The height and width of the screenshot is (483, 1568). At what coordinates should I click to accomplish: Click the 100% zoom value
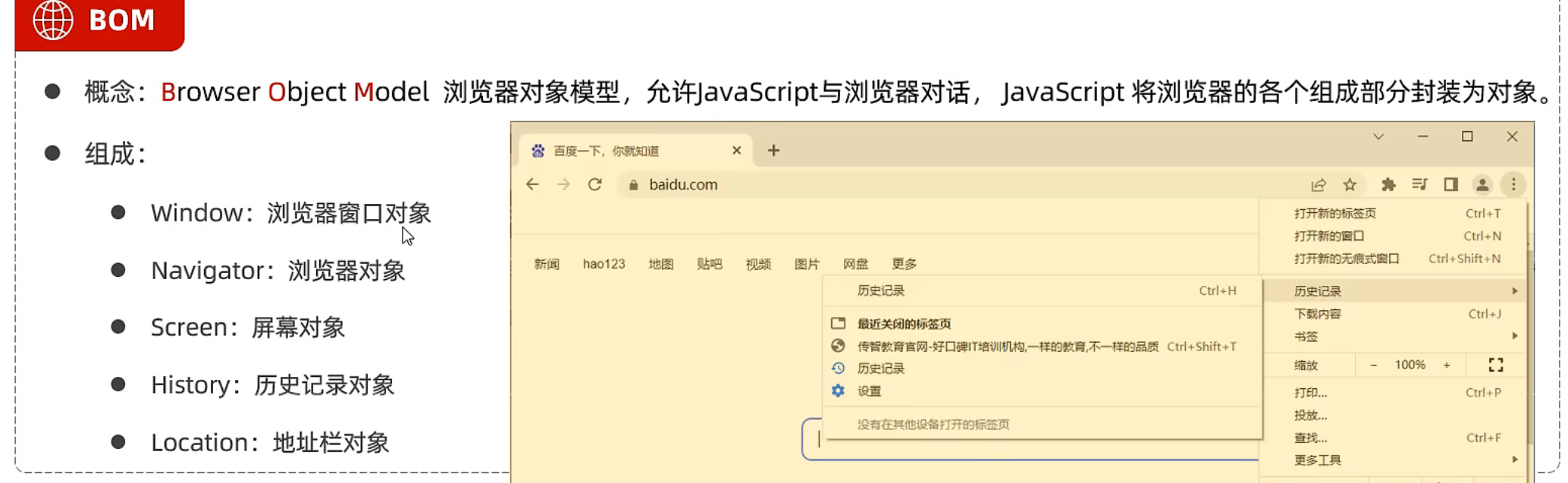pos(1410,365)
